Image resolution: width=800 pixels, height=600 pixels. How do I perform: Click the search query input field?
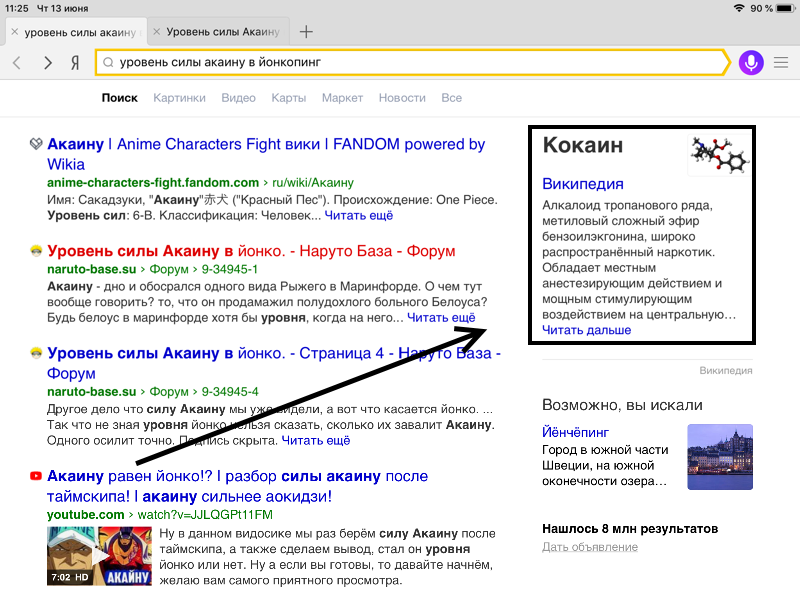coord(411,62)
